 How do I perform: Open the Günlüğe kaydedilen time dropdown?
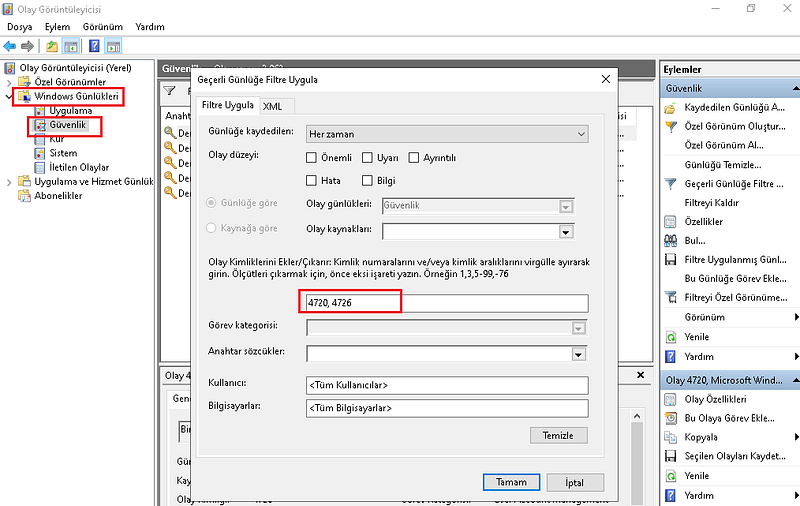click(447, 134)
